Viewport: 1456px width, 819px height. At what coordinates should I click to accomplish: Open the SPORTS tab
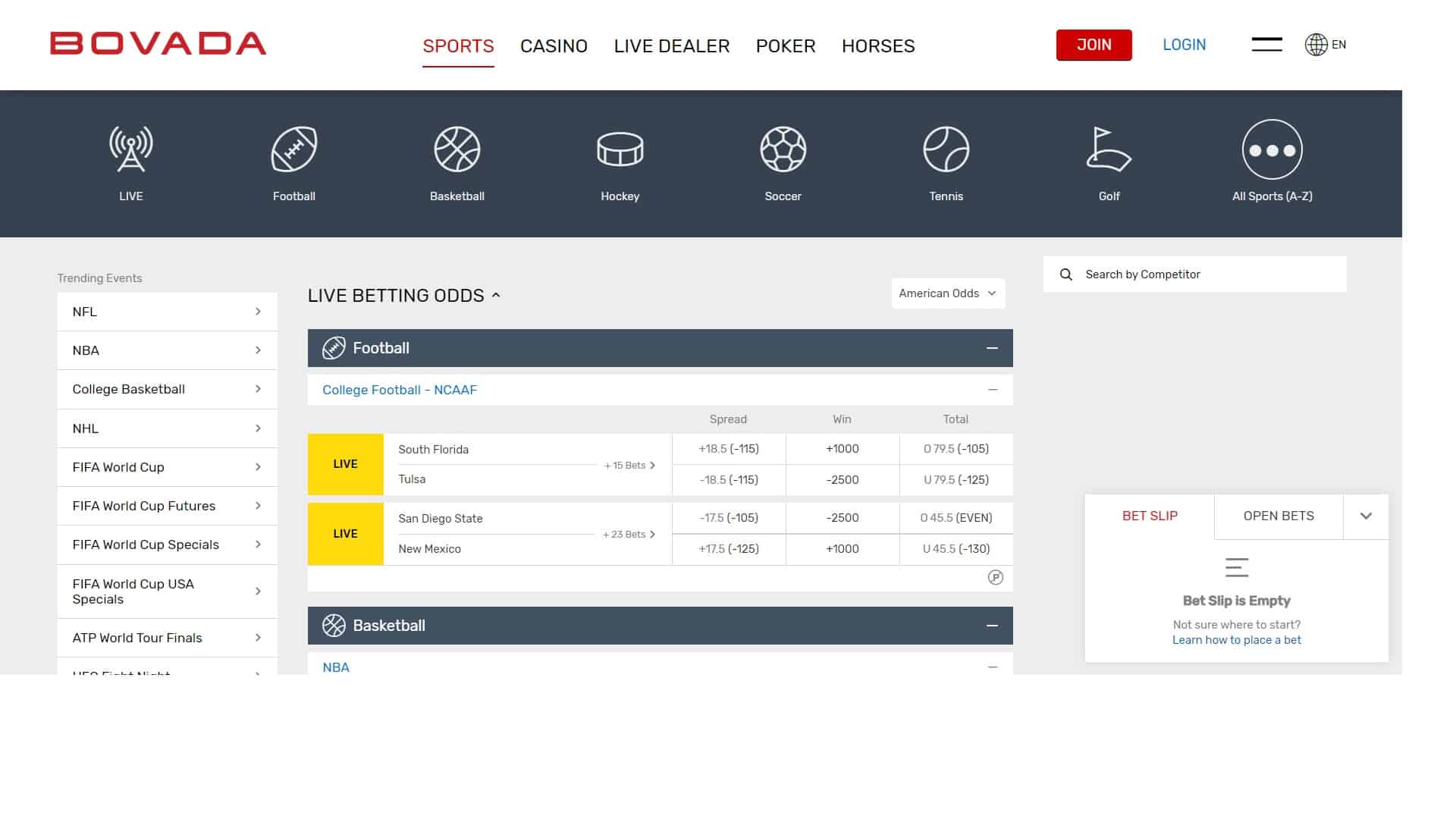click(458, 46)
